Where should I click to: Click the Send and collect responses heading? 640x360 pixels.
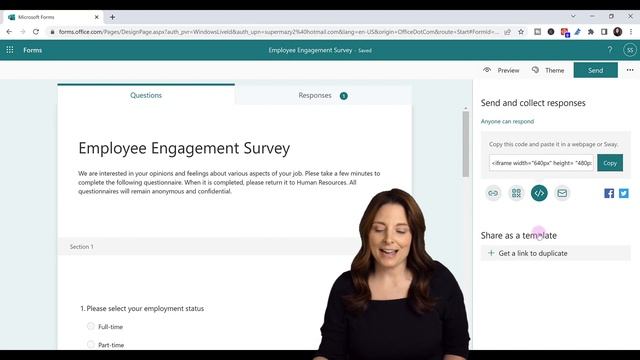point(533,103)
